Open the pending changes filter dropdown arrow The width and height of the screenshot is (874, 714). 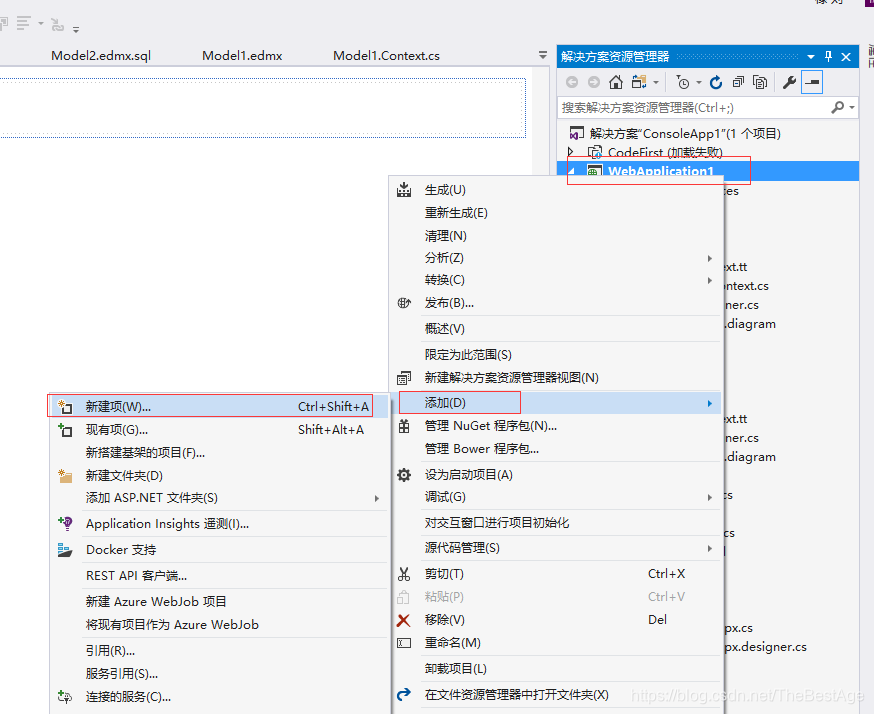tap(698, 82)
